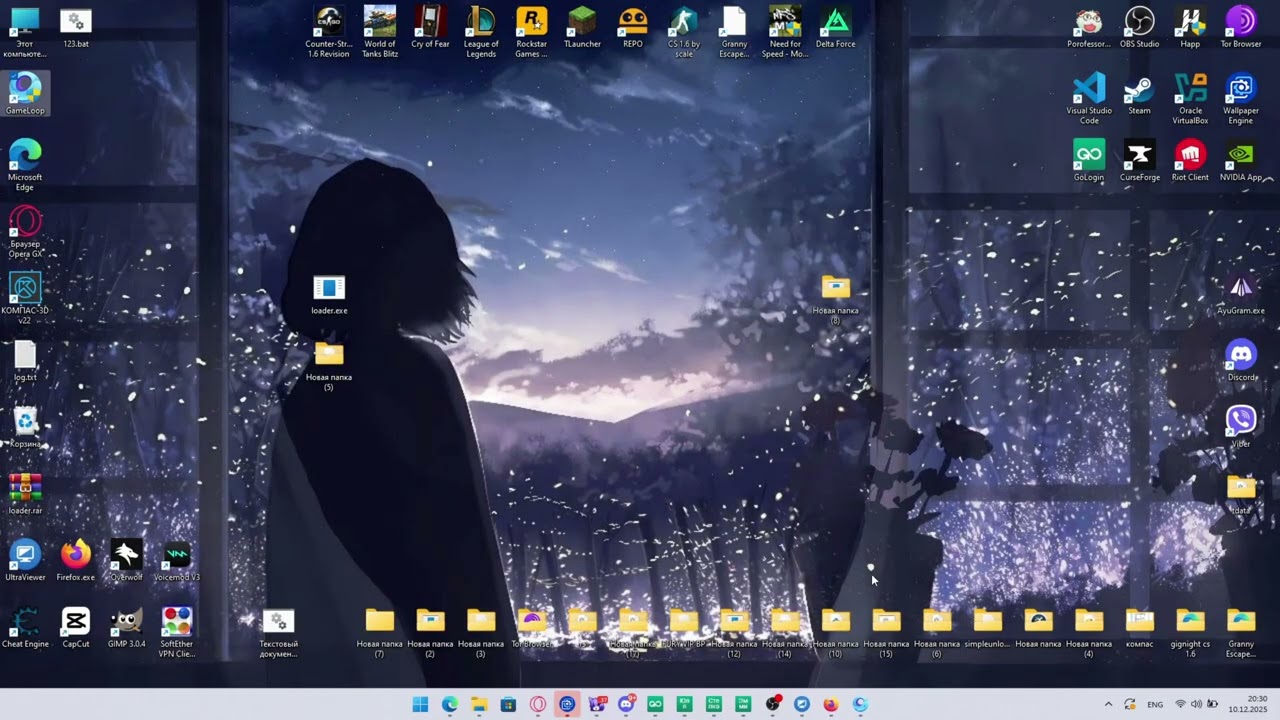
Task: Open Wallpaper Engine shortcut
Action: click(1241, 99)
